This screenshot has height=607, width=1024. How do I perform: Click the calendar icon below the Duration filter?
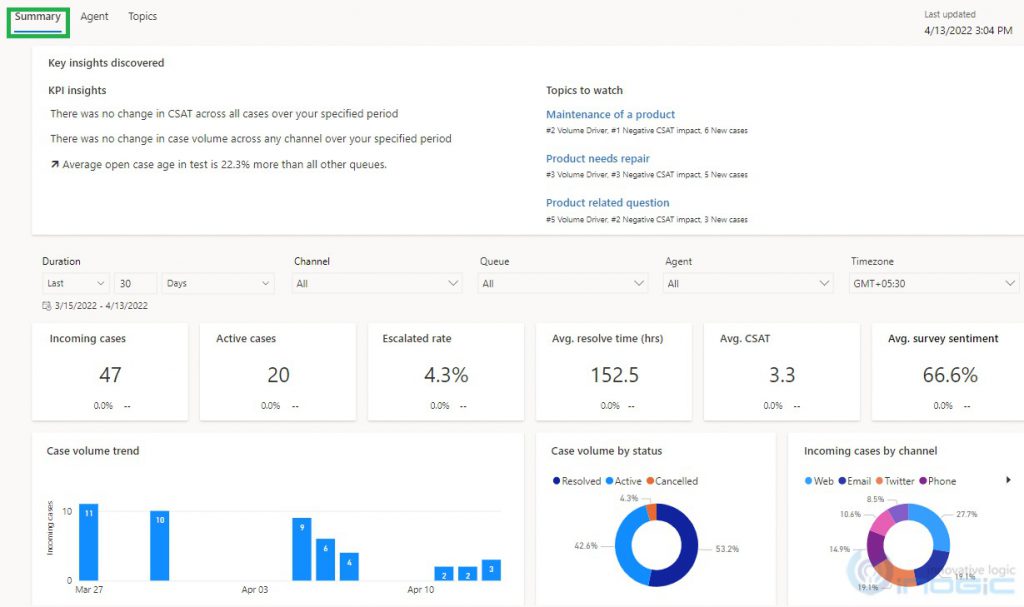pyautogui.click(x=44, y=304)
